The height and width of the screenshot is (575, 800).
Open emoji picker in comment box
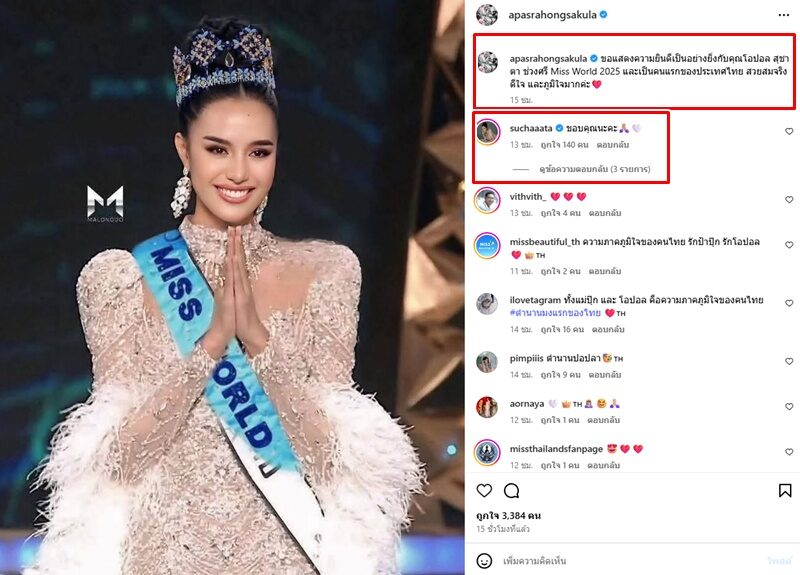(484, 561)
